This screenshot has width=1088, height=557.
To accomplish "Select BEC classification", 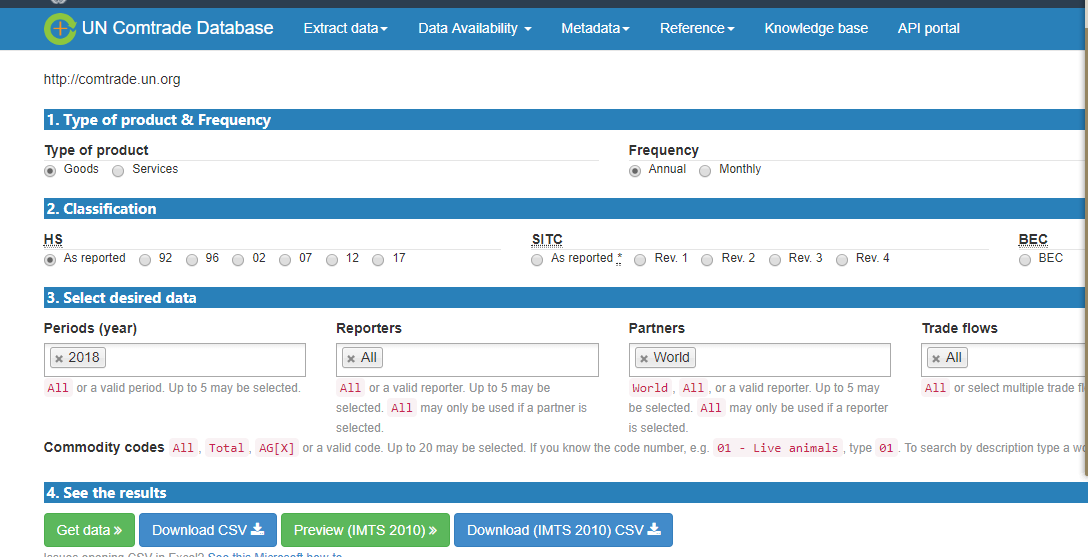I will click(1025, 260).
